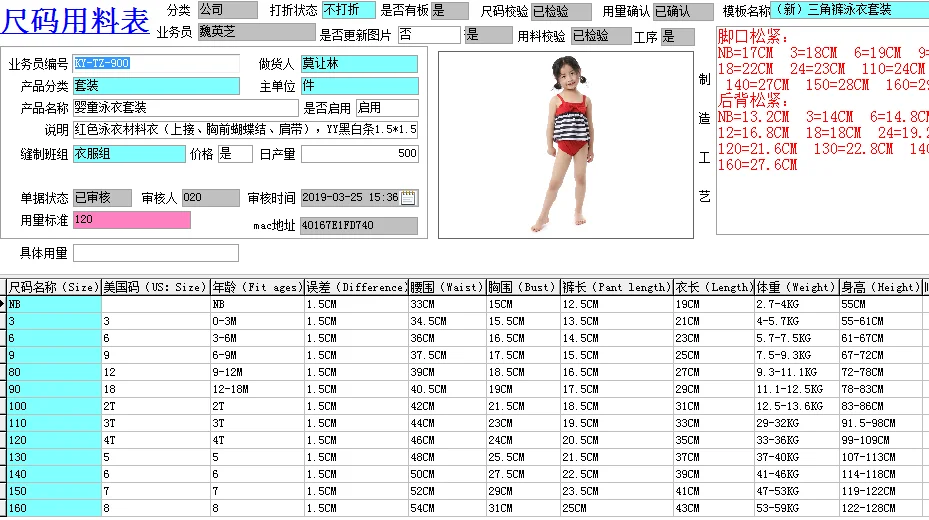Click the 模板名称 field (新)三角裤泳衣套装

850,10
